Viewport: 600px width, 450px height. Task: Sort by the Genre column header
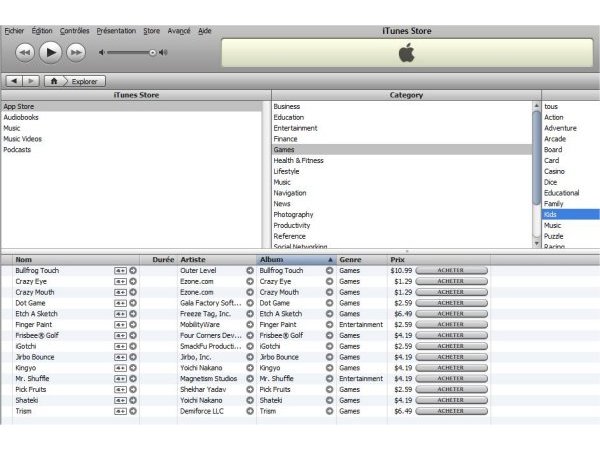[362, 259]
